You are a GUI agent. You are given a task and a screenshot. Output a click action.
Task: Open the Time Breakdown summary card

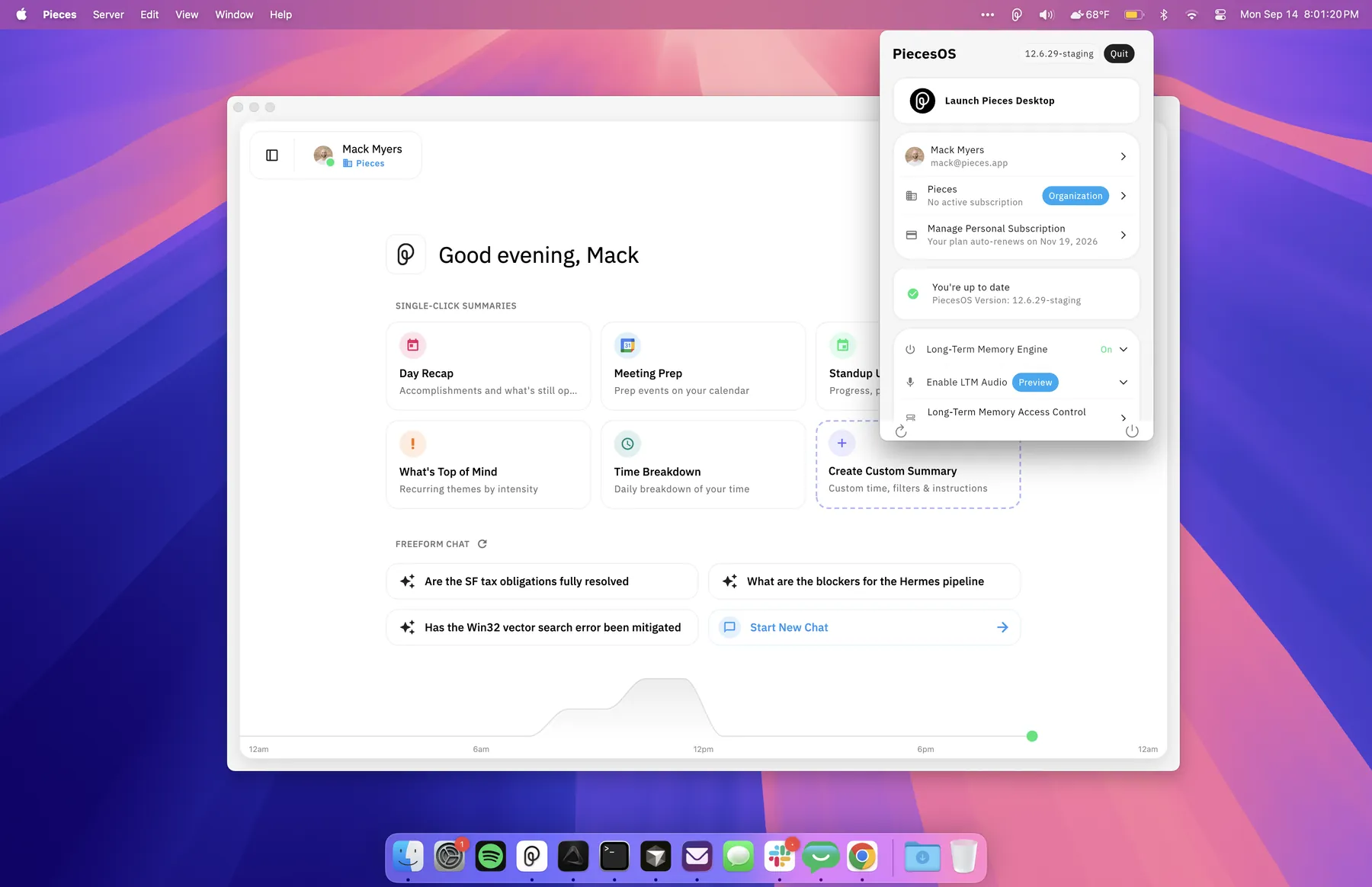click(x=704, y=464)
